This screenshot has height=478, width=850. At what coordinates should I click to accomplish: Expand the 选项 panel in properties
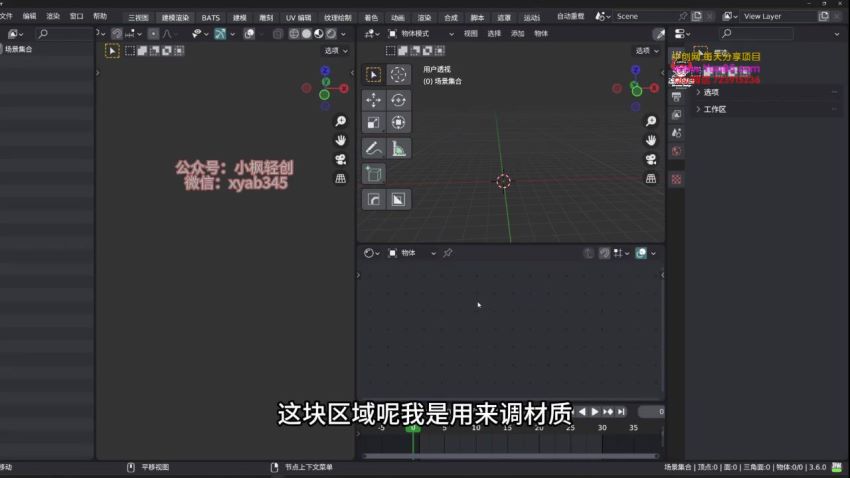(711, 92)
